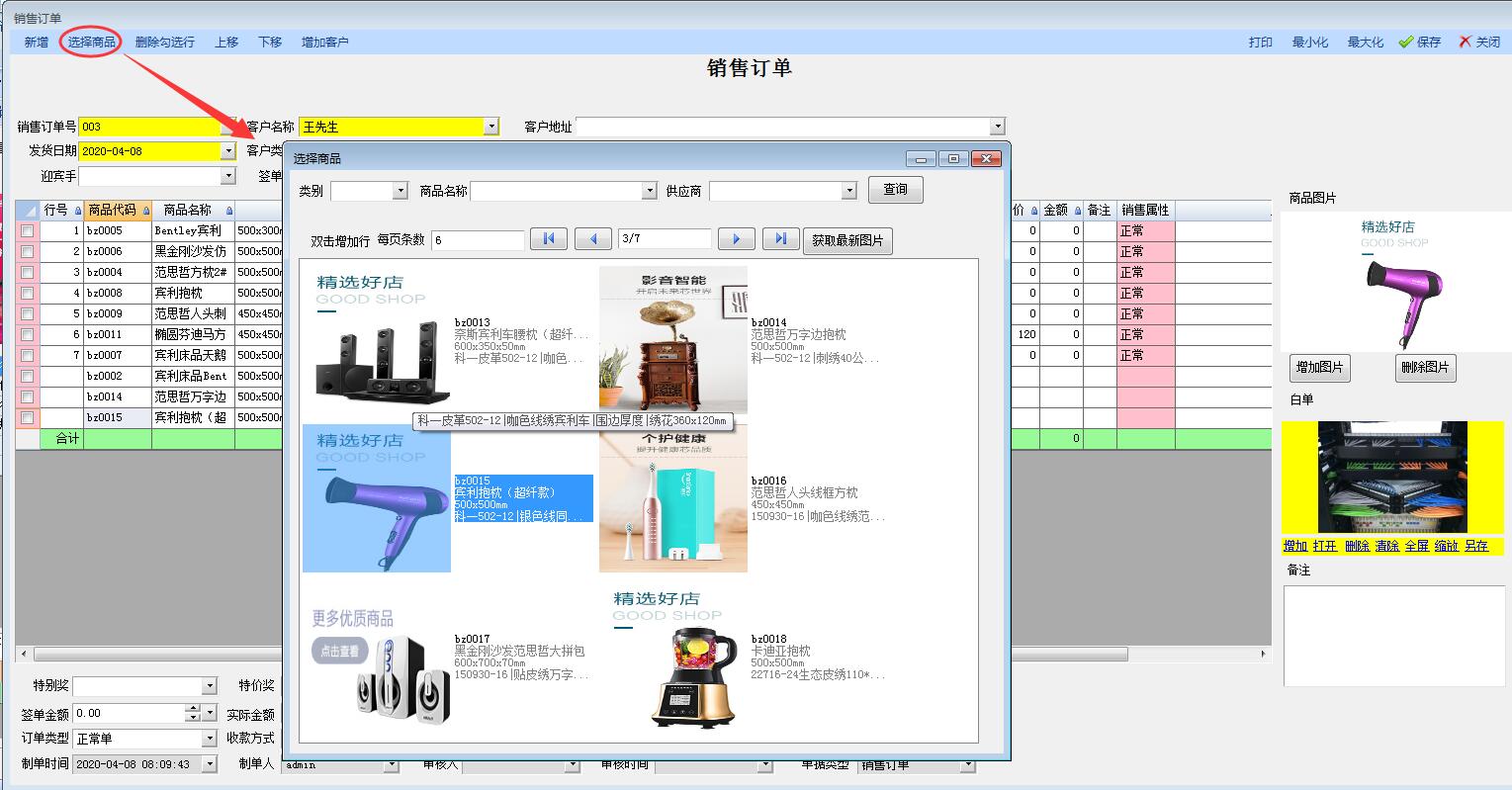Go to first page of product list
1512x790 pixels.
pos(548,238)
